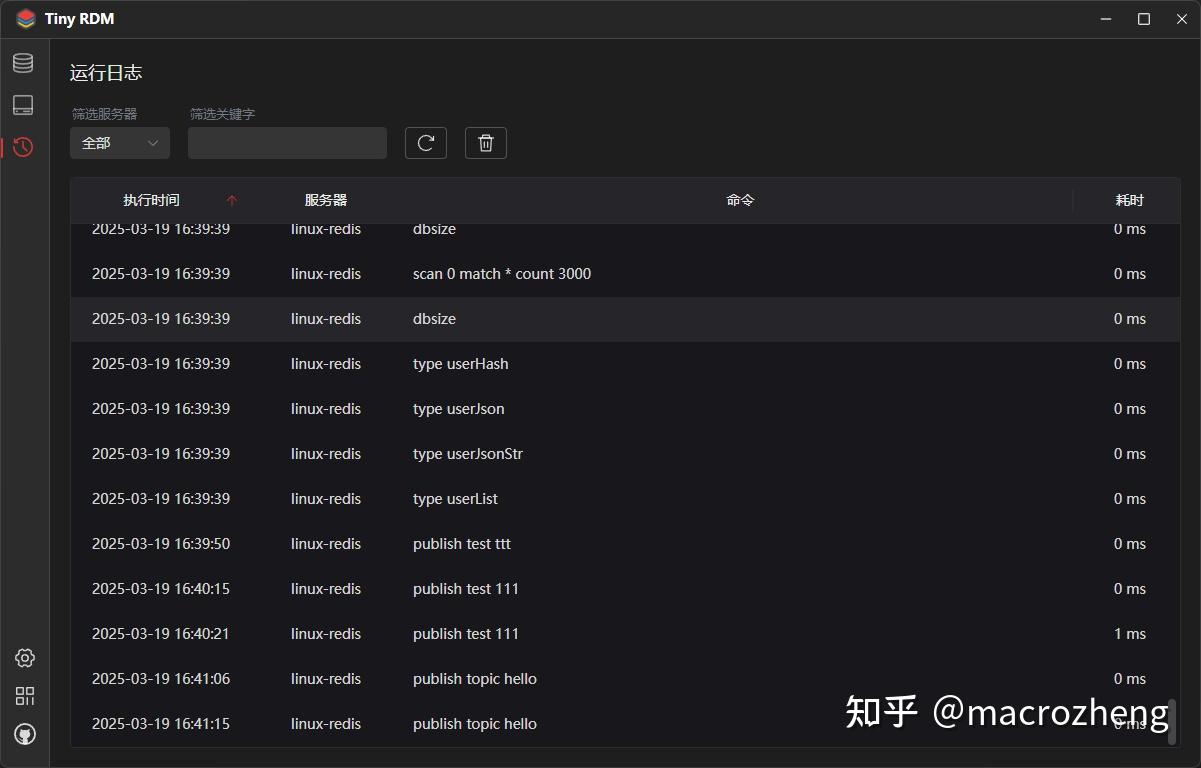1201x768 pixels.
Task: Click the Tiny RDM logo in the title bar
Action: (x=24, y=18)
